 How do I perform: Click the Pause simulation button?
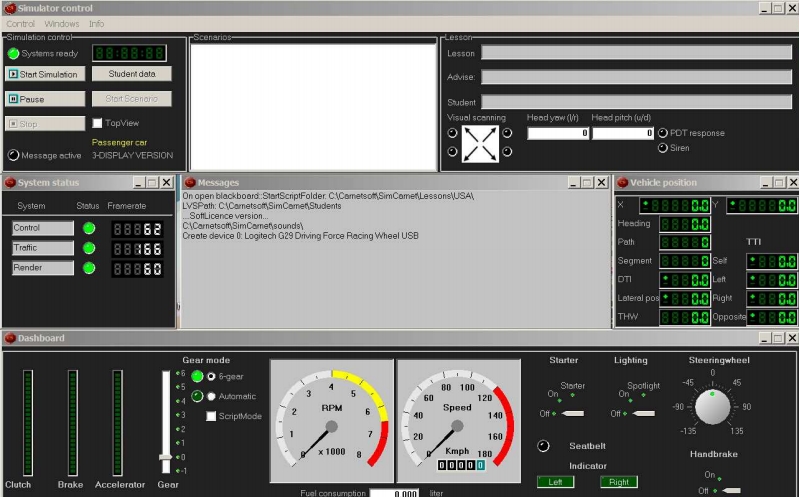46,99
